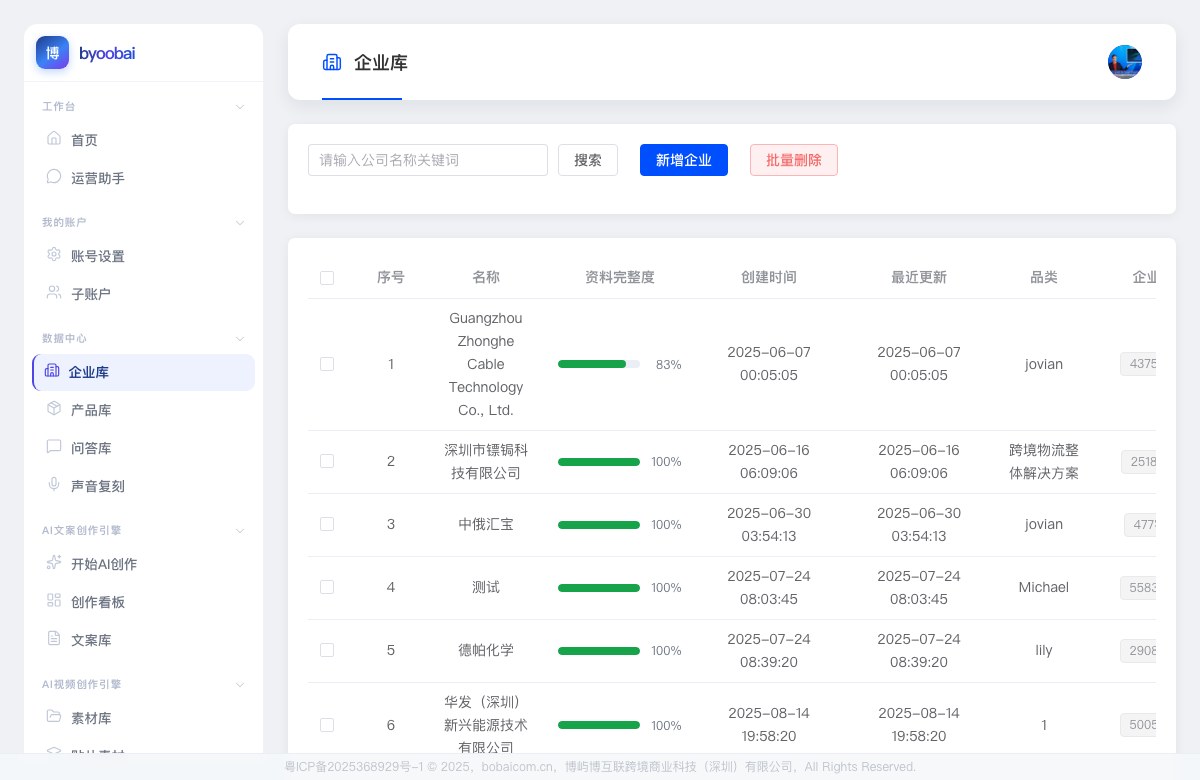
Task: Click the 100% progress bar for 中俄汇宝
Action: 599,524
